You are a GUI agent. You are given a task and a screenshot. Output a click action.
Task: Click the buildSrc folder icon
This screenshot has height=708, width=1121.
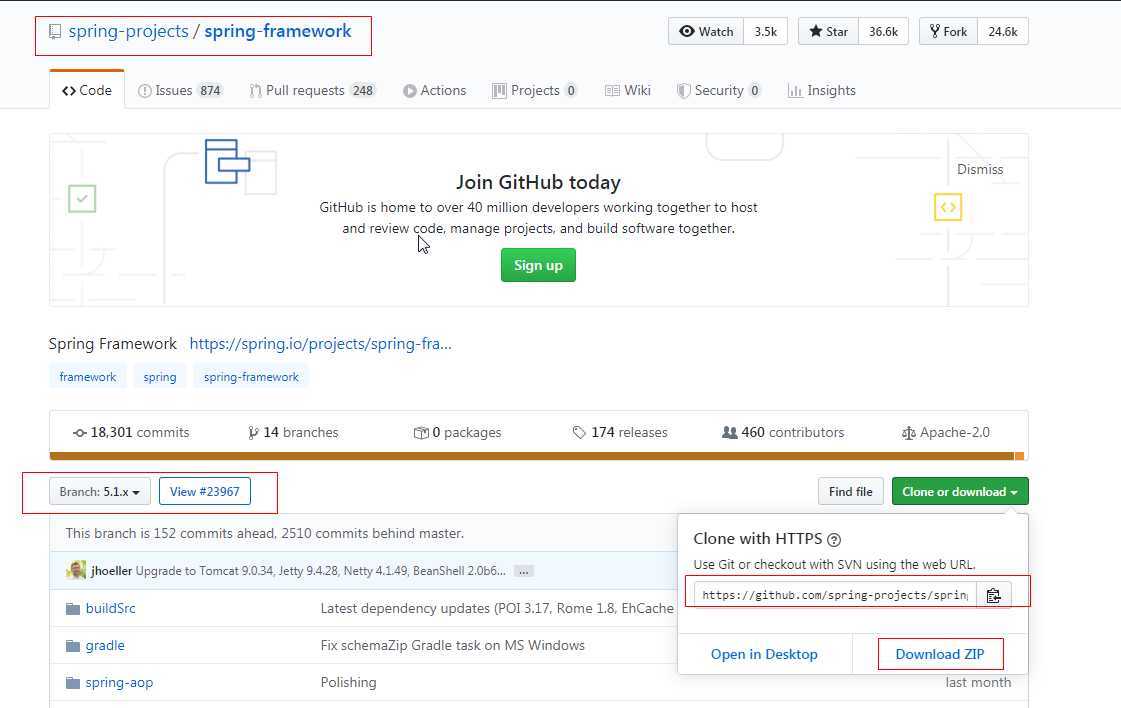click(72, 608)
